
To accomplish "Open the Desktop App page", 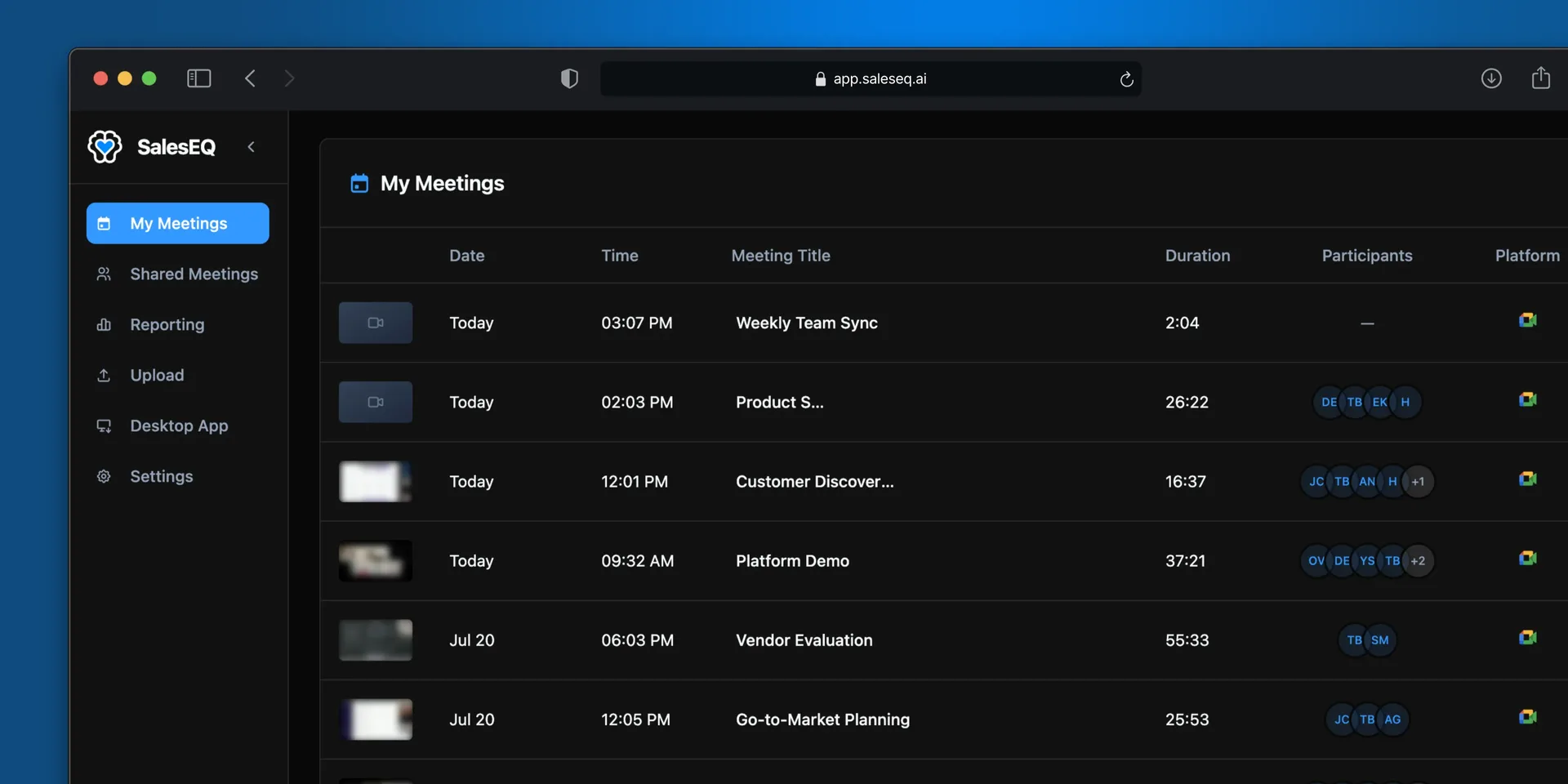I will (178, 425).
